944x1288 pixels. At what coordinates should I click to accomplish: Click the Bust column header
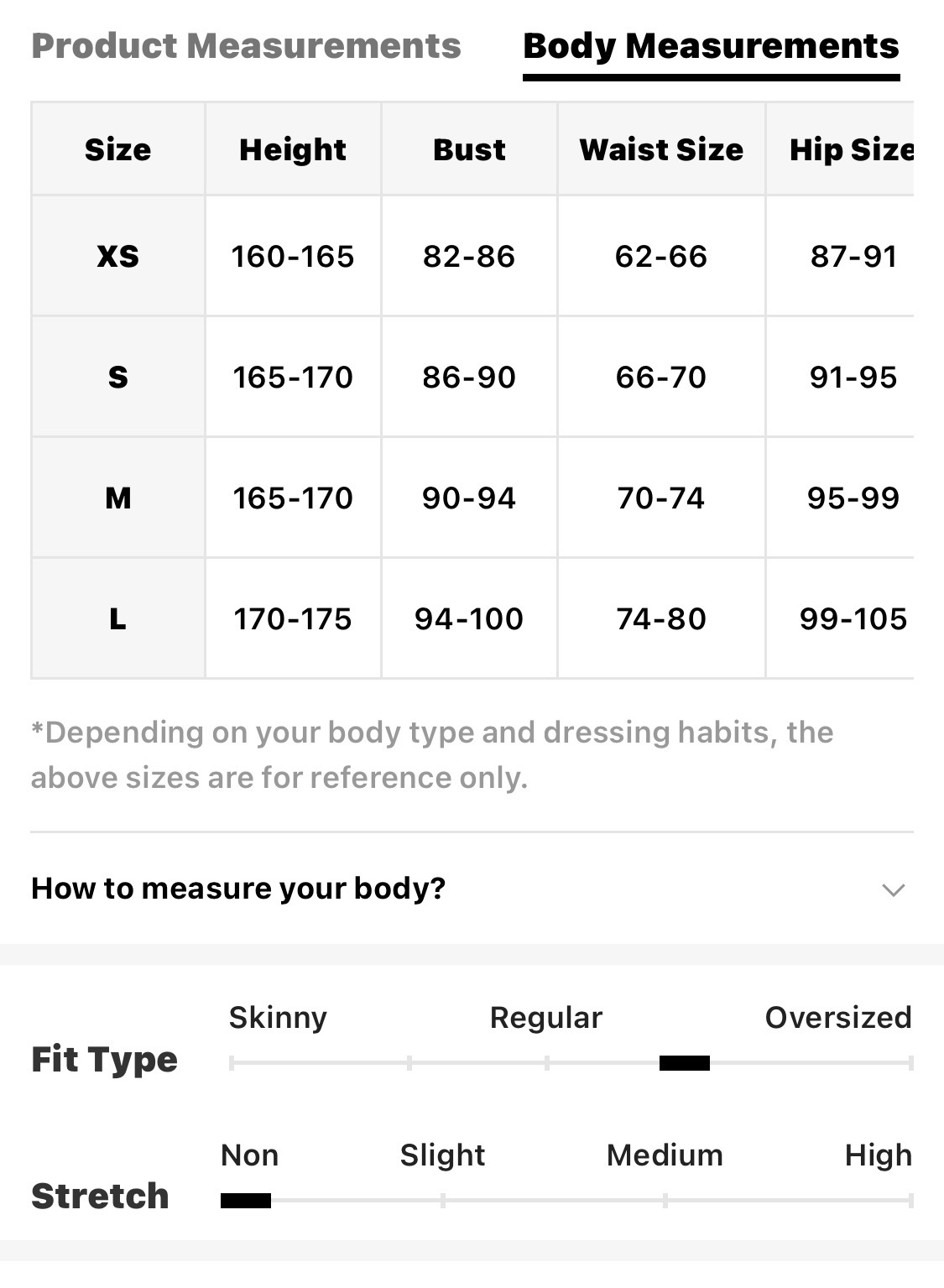coord(469,149)
